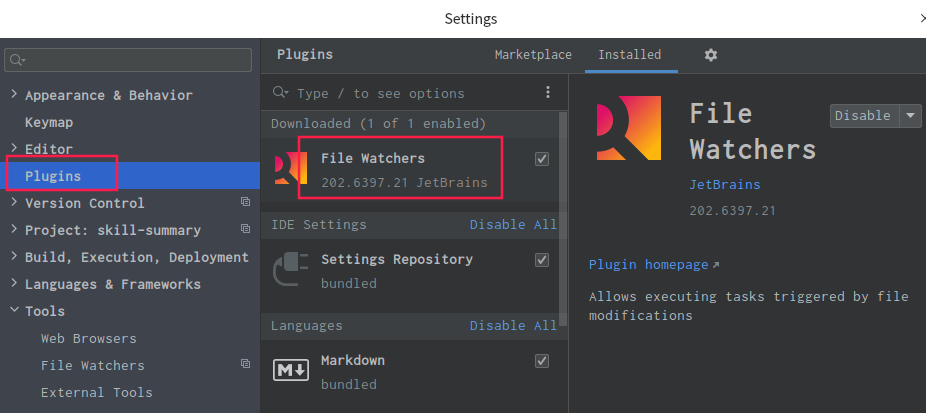This screenshot has width=926, height=413.
Task: Open File Watchers under Tools
Action: tap(93, 366)
